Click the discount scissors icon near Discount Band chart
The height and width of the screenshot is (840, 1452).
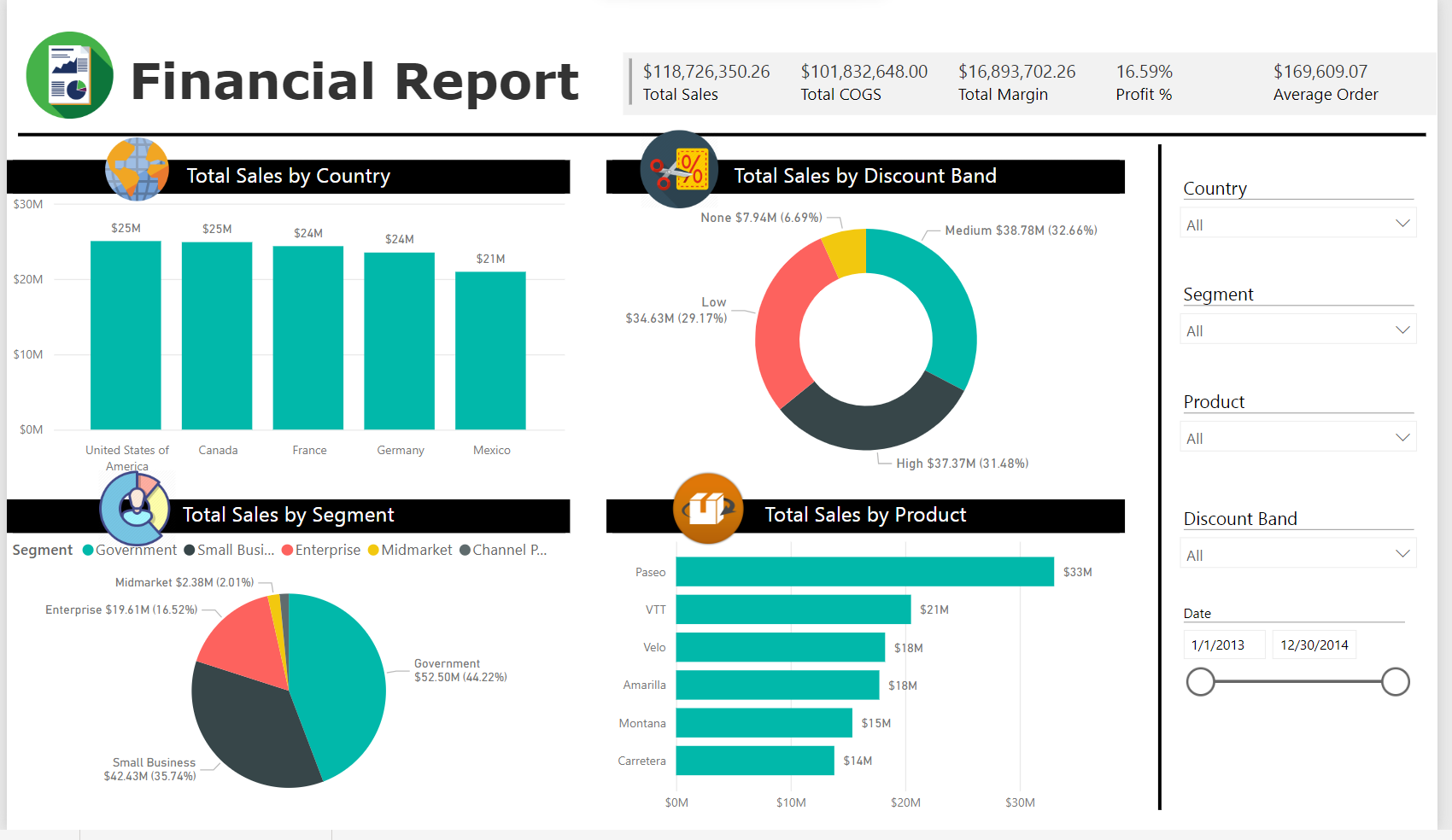coord(677,169)
